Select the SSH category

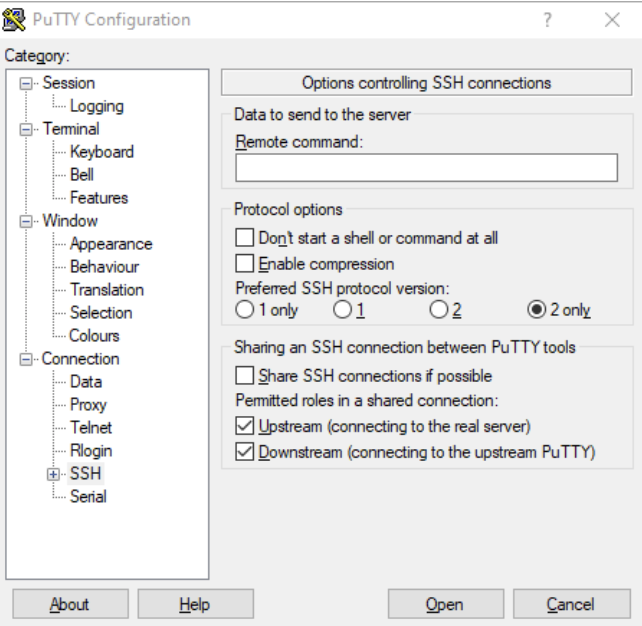click(85, 474)
